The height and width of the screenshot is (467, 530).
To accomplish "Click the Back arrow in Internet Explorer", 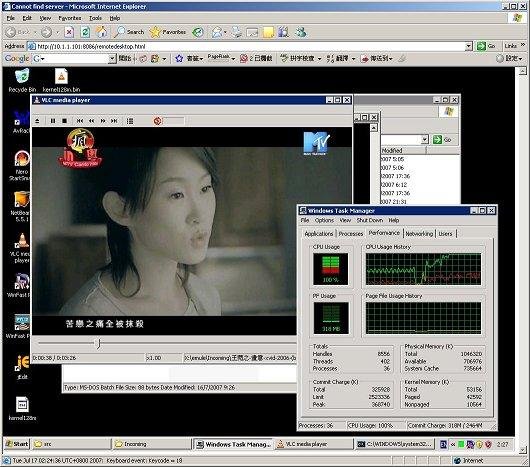I will (x=11, y=32).
